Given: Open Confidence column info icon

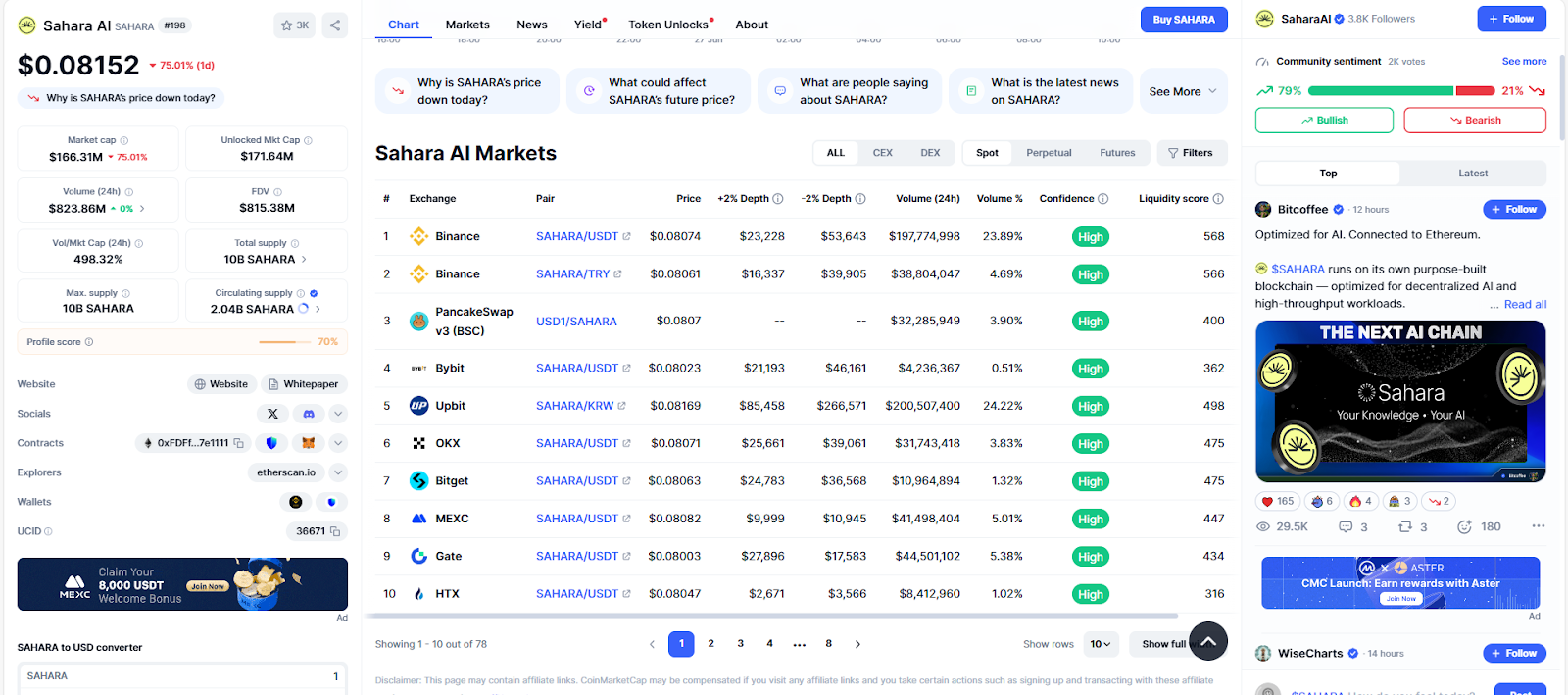Looking at the screenshot, I should pos(1103,198).
